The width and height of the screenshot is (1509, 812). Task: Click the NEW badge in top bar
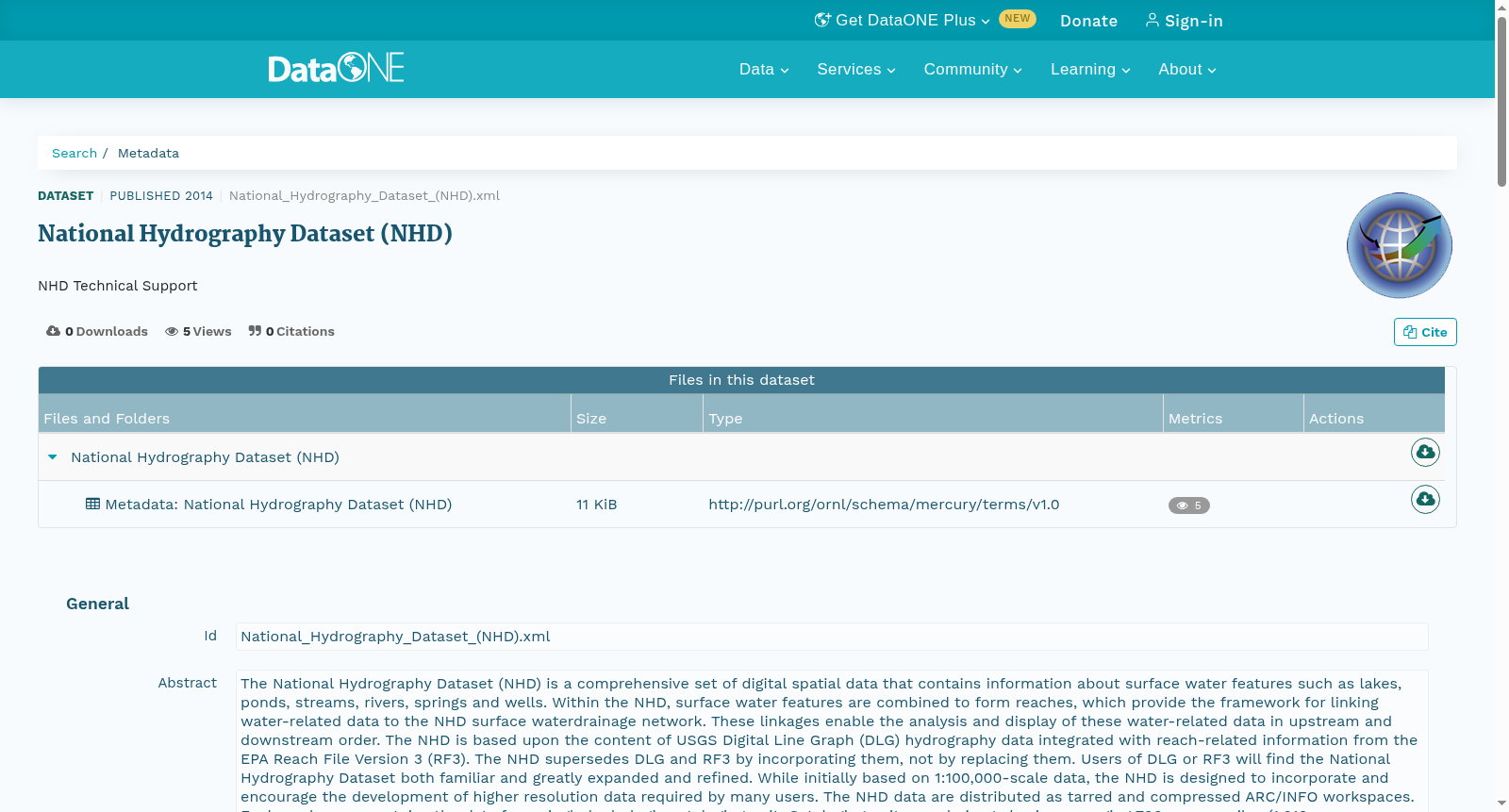pos(1018,19)
